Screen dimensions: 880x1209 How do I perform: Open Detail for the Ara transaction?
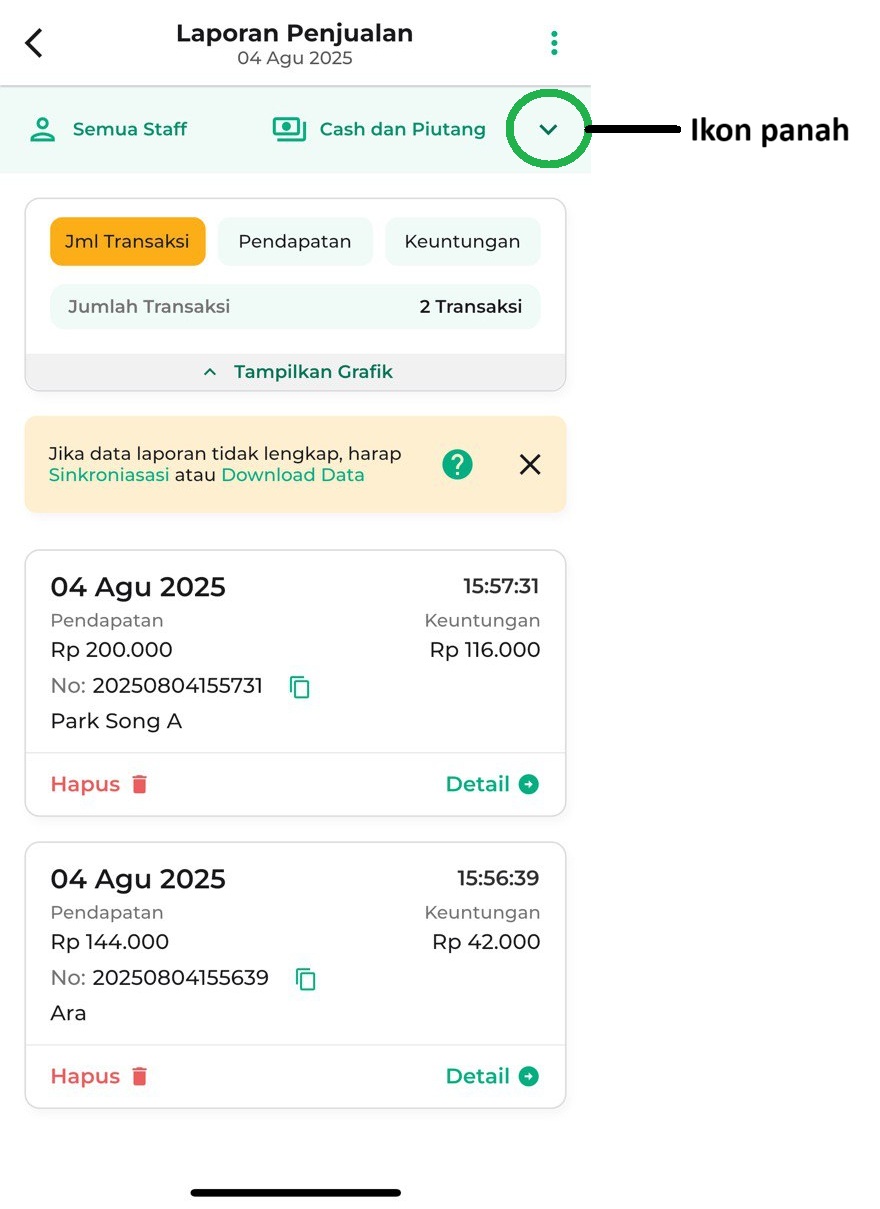[492, 1076]
